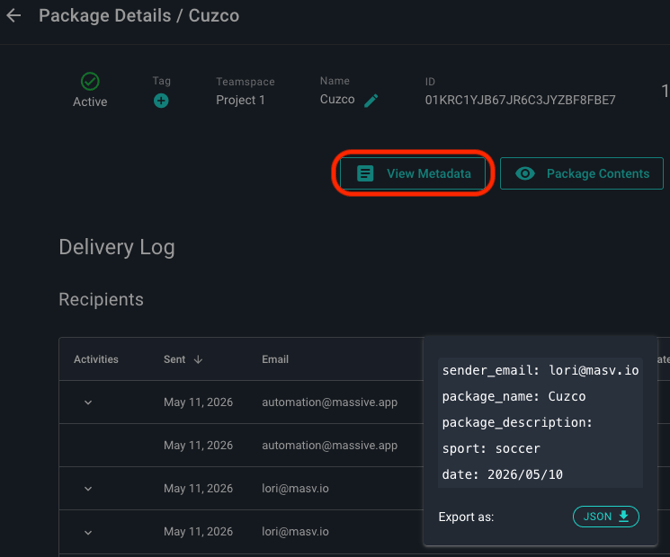The image size is (670, 557).
Task: Click May 11, 2026 in first row
Action: tap(198, 402)
